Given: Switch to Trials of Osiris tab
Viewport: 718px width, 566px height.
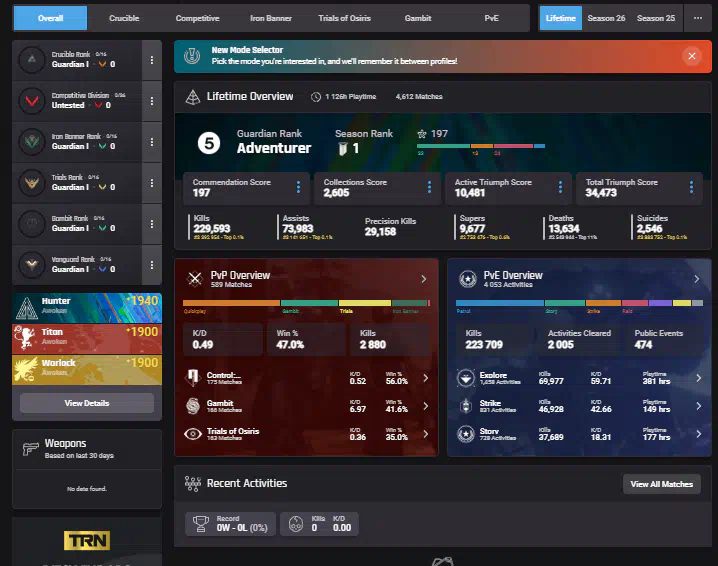Looking at the screenshot, I should (x=344, y=18).
